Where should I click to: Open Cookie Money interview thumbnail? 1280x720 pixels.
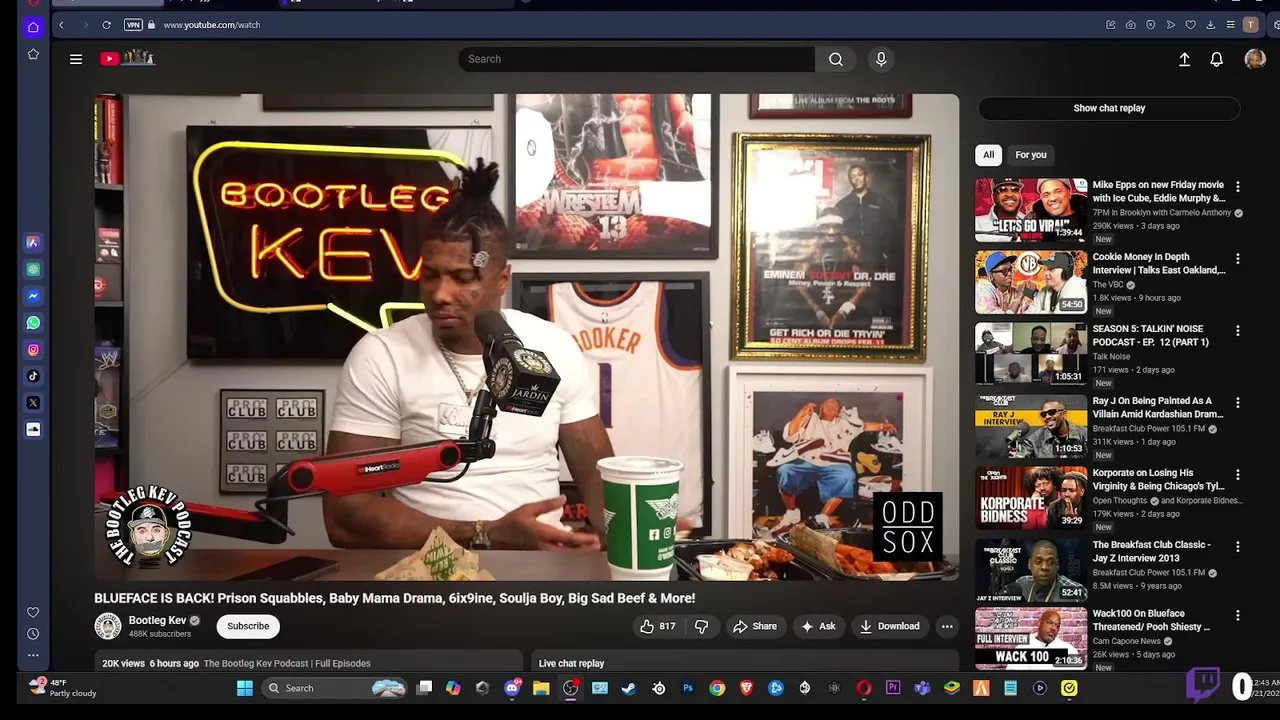pyautogui.click(x=1031, y=282)
